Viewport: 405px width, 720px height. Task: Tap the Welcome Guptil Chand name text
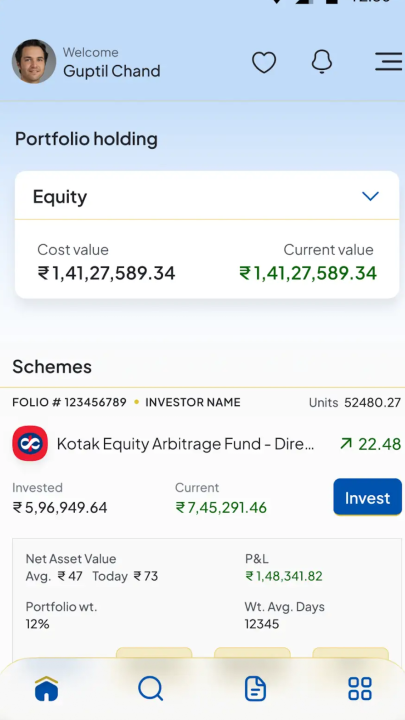(112, 71)
